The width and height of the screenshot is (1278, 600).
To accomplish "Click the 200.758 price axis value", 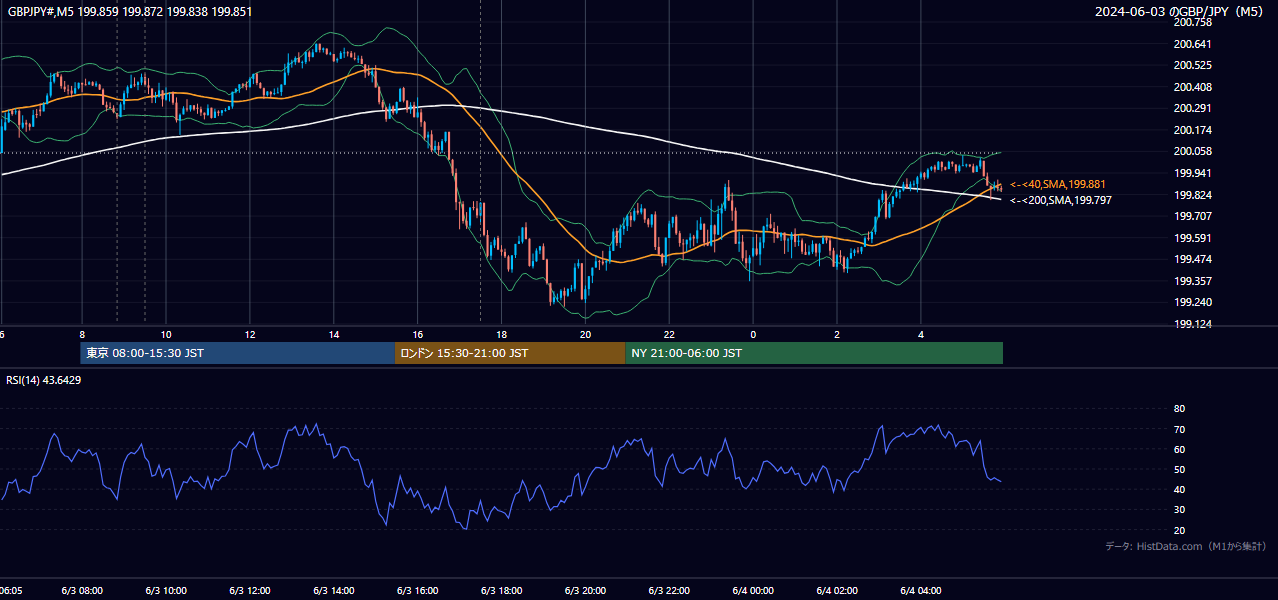I will pyautogui.click(x=1192, y=22).
